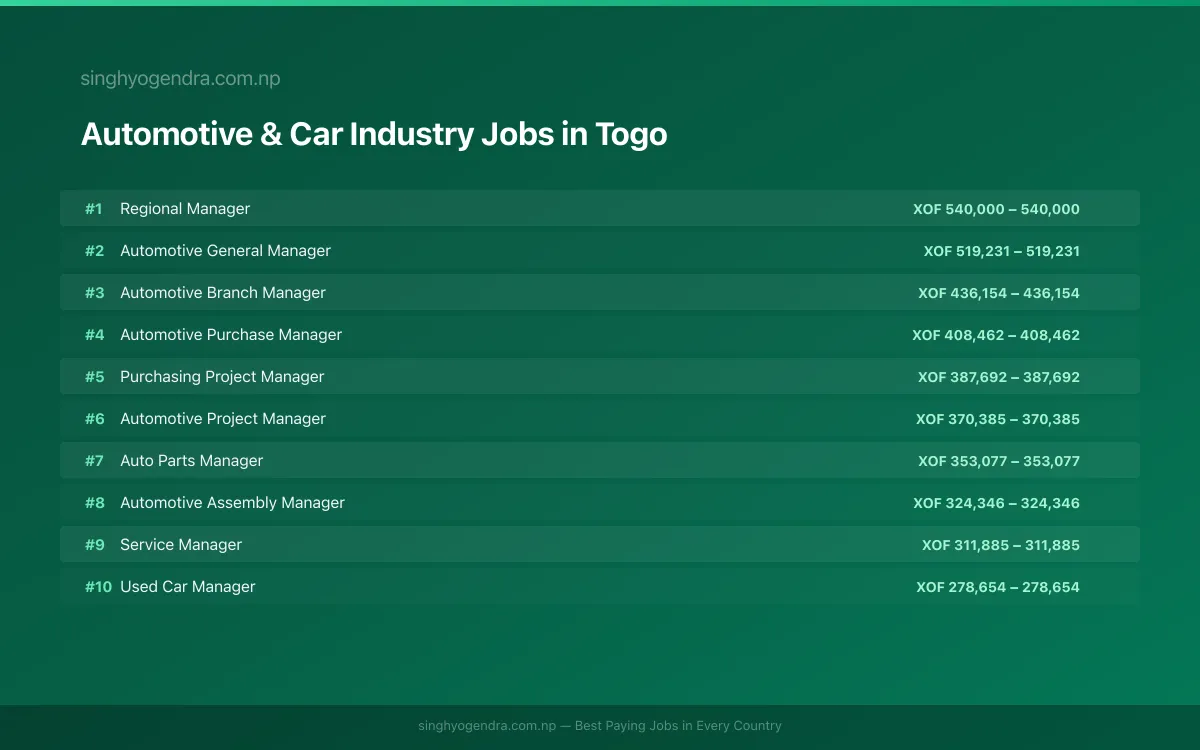The image size is (1200, 750).
Task: Click the #4 rank number
Action: click(x=94, y=335)
